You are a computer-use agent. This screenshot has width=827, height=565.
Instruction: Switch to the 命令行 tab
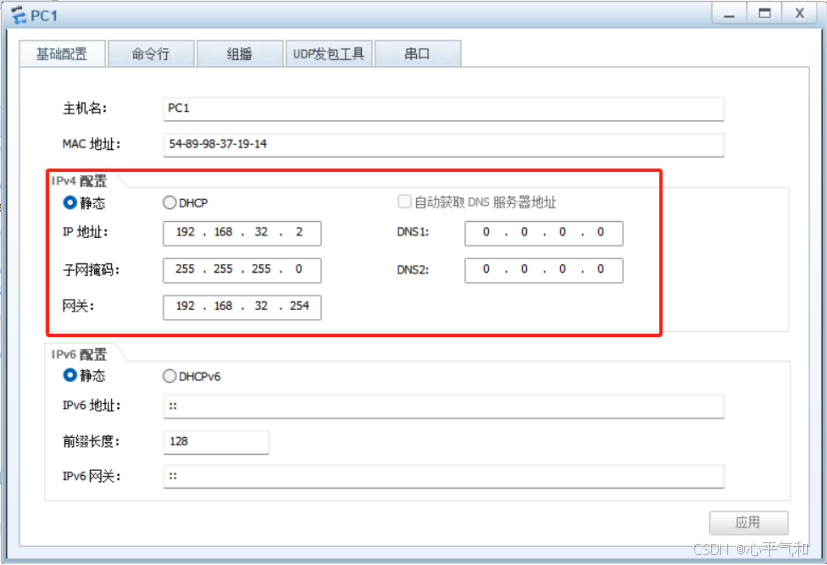pyautogui.click(x=151, y=54)
